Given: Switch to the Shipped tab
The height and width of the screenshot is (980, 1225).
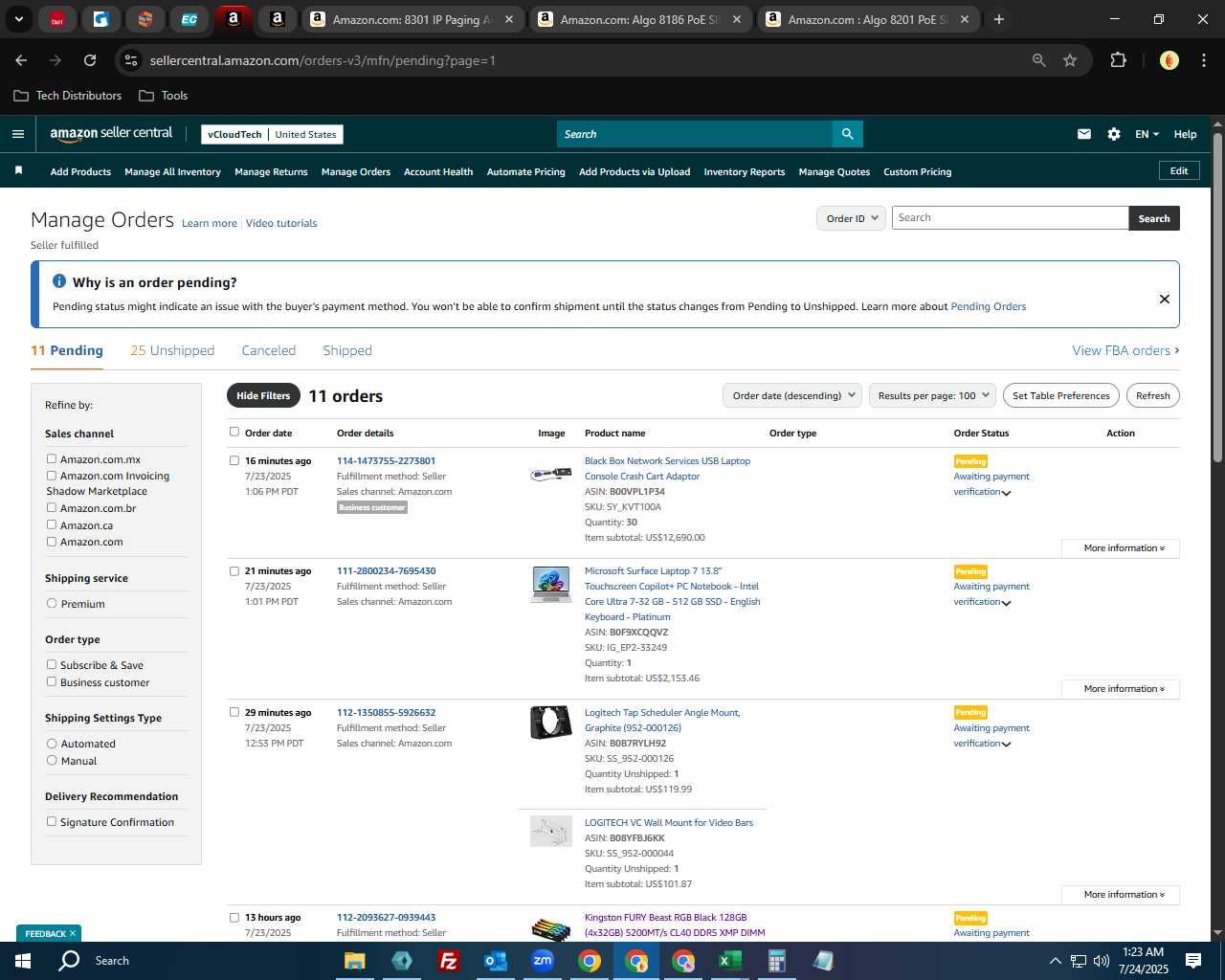Looking at the screenshot, I should pyautogui.click(x=347, y=350).
